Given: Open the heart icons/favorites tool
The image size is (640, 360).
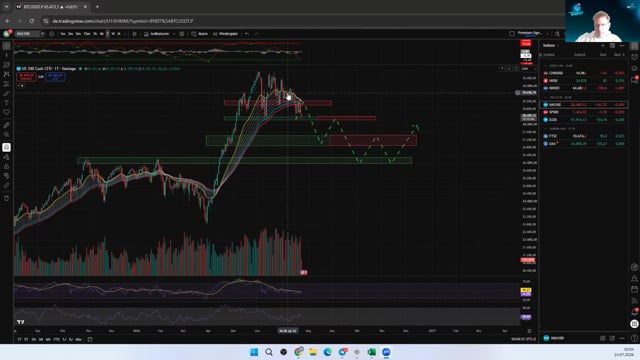Looking at the screenshot, I should [7, 112].
